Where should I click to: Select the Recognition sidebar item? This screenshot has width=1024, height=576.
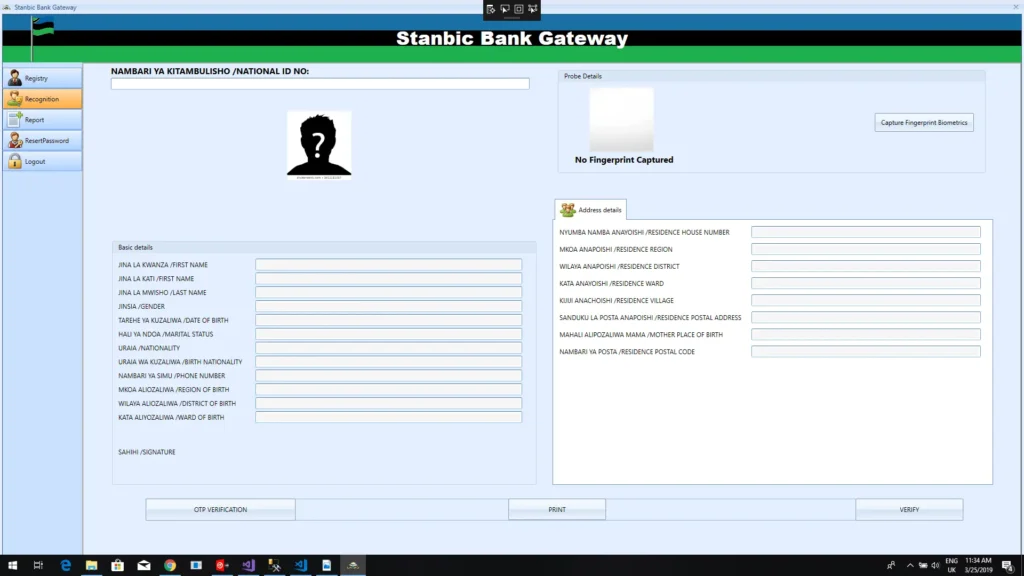(x=42, y=99)
